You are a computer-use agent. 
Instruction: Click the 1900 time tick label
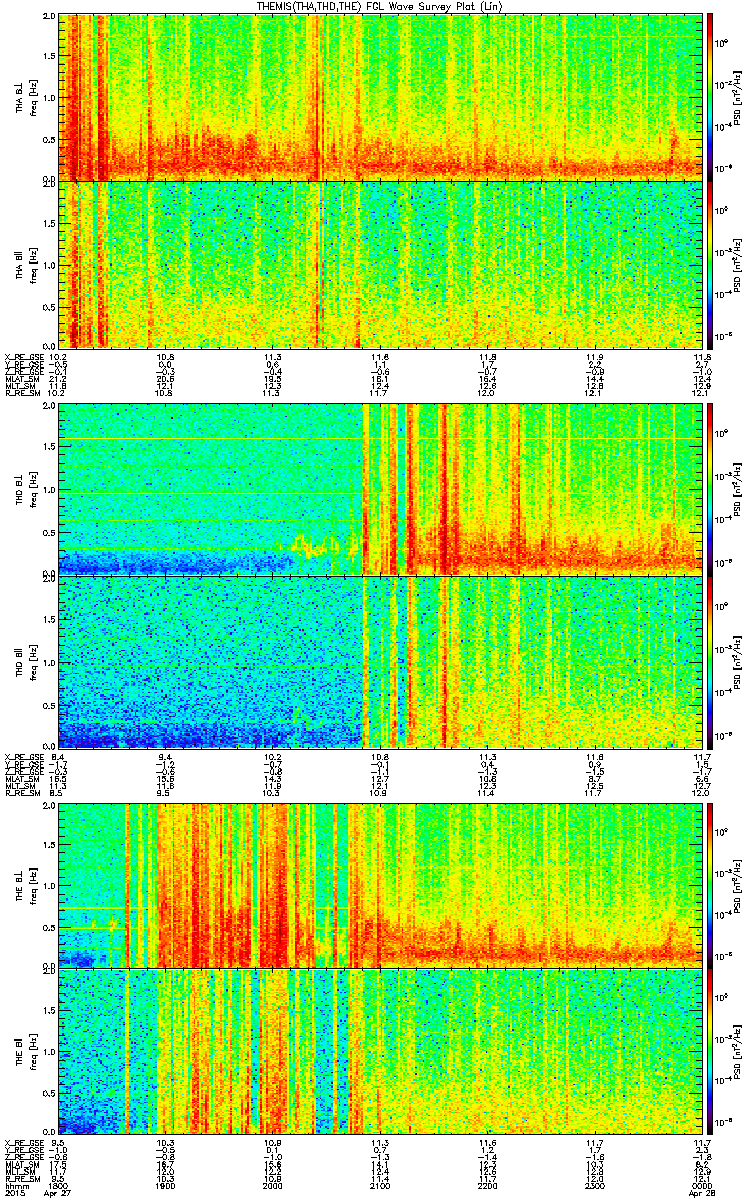point(166,1185)
